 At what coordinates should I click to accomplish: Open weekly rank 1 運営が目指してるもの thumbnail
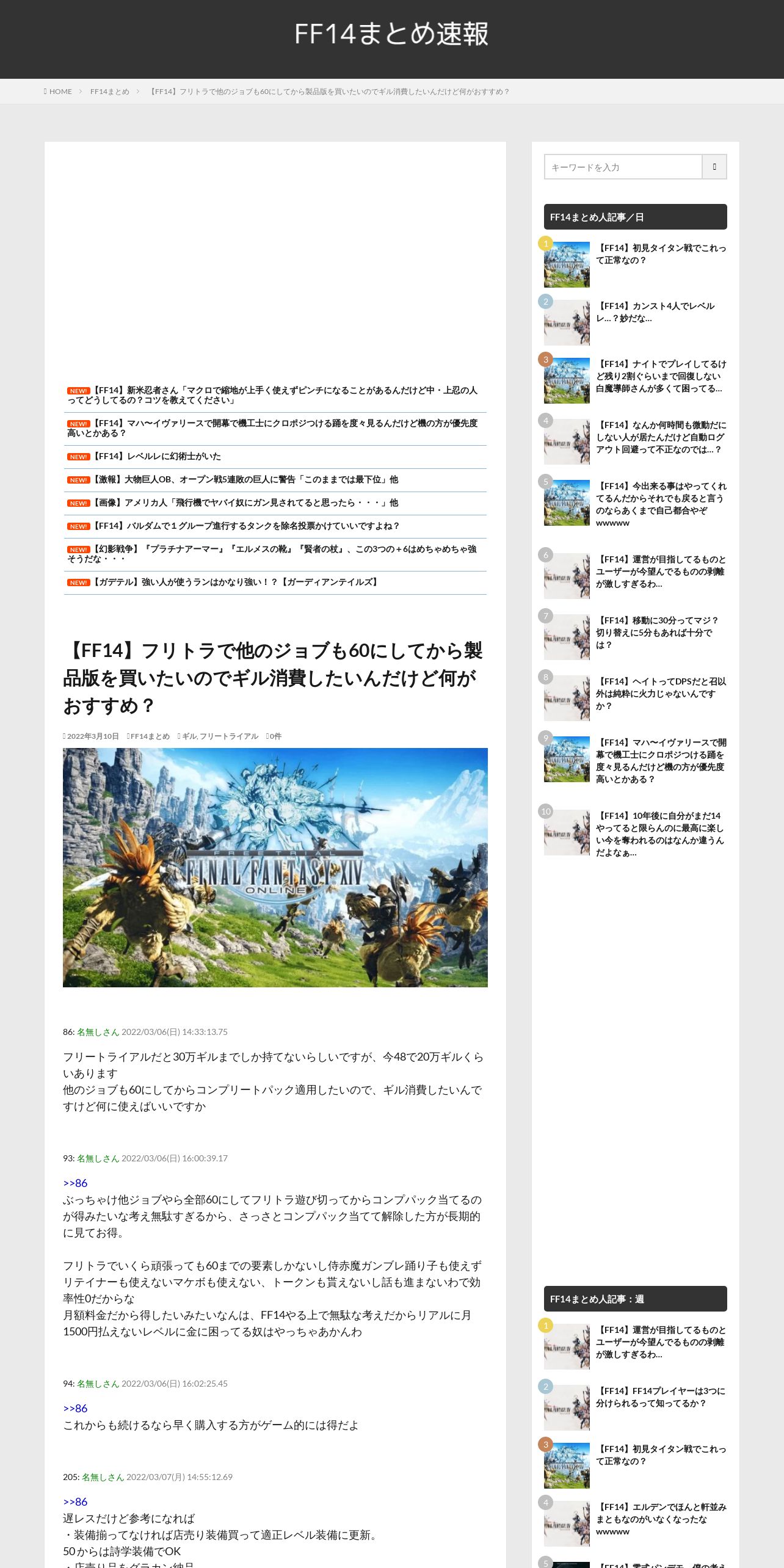[567, 1346]
